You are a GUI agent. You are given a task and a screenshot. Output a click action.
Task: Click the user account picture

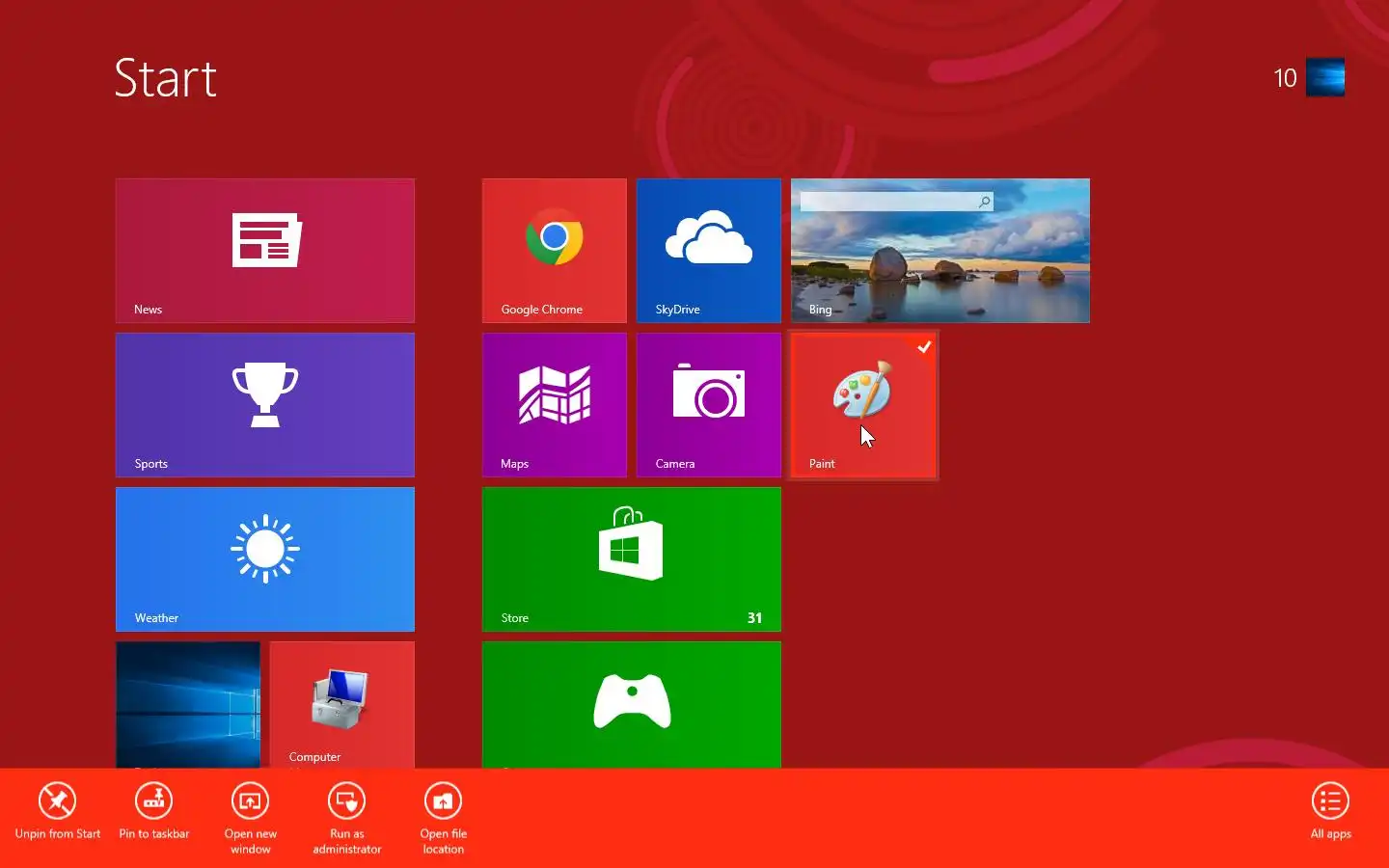click(1325, 77)
